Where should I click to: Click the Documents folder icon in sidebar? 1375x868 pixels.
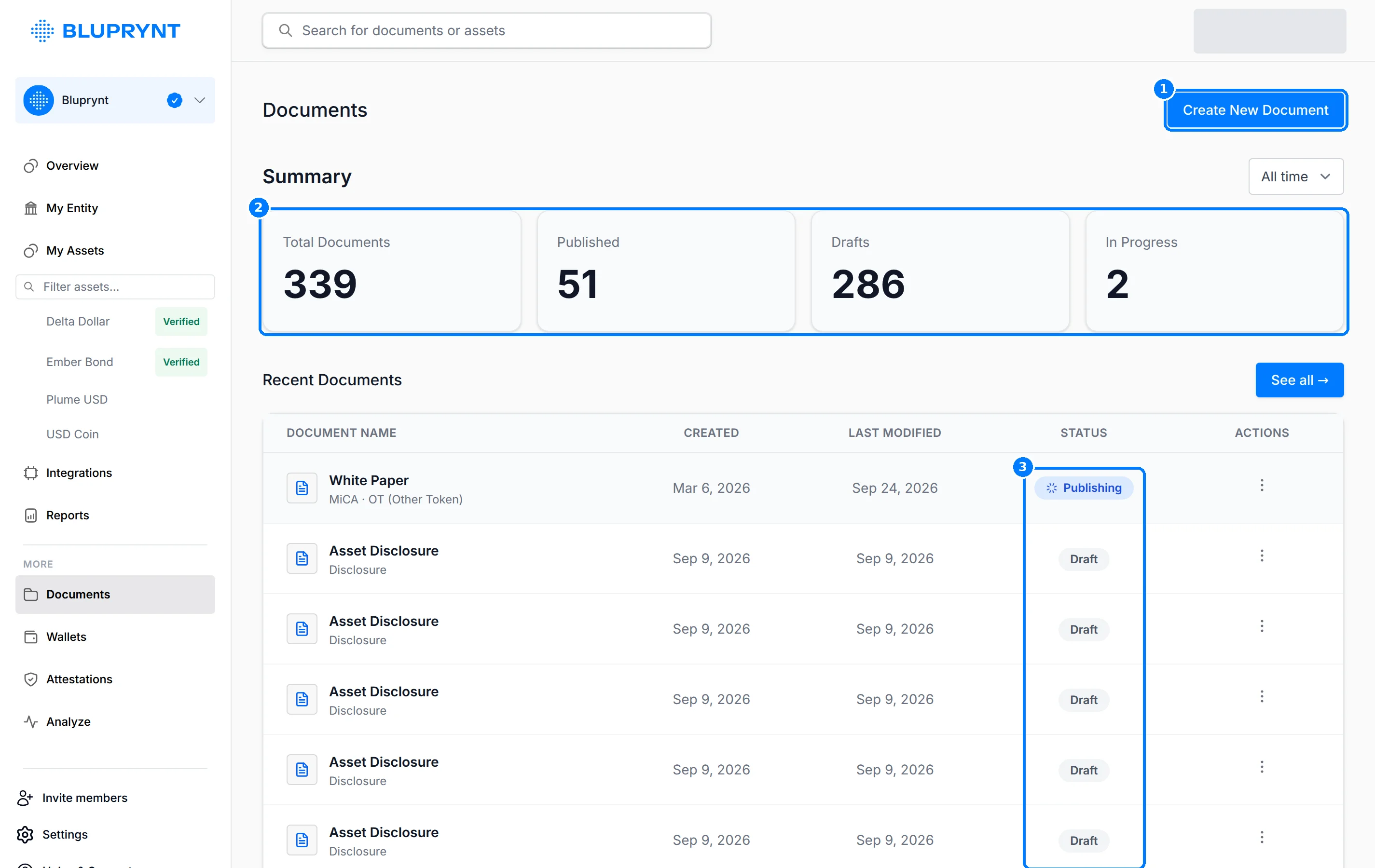[x=31, y=595]
